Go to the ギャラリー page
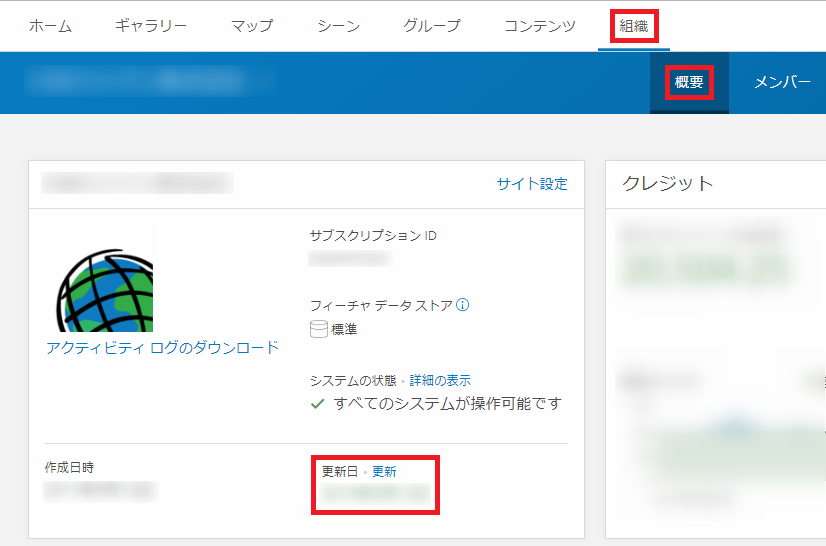 coord(151,26)
